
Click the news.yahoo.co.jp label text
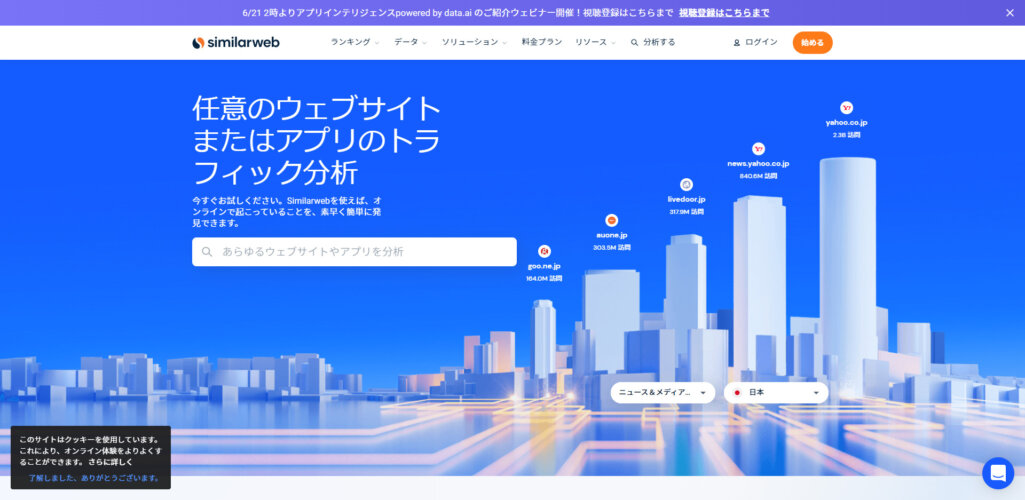(758, 163)
